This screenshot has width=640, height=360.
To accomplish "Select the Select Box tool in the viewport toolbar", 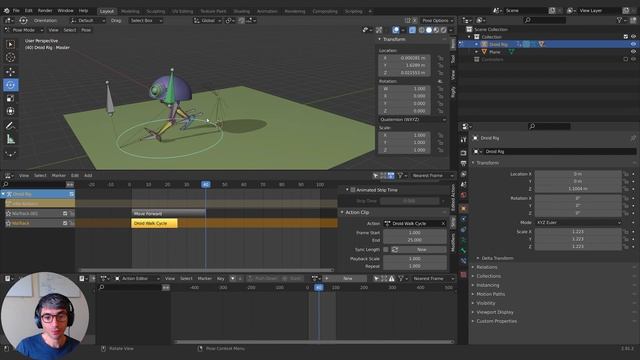I will pyautogui.click(x=11, y=44).
